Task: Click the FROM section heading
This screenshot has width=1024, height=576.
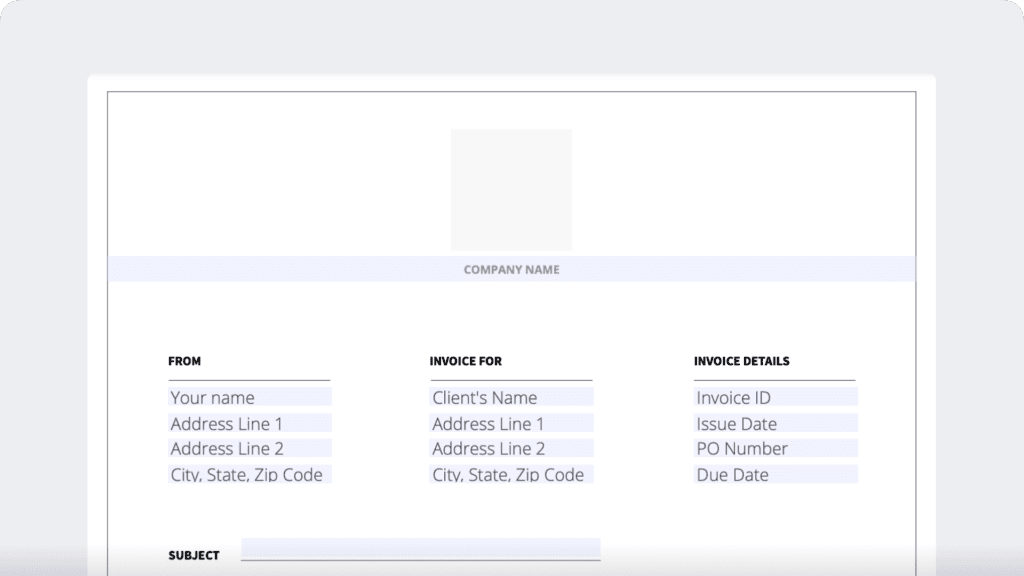Action: [x=182, y=361]
